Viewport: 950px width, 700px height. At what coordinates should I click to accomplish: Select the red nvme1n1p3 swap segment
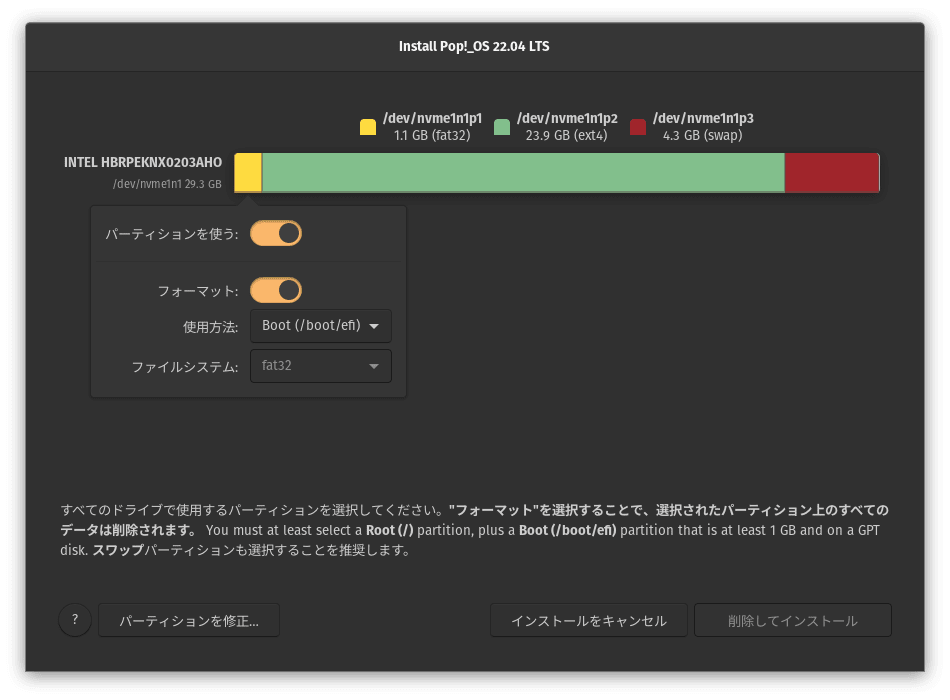point(832,173)
